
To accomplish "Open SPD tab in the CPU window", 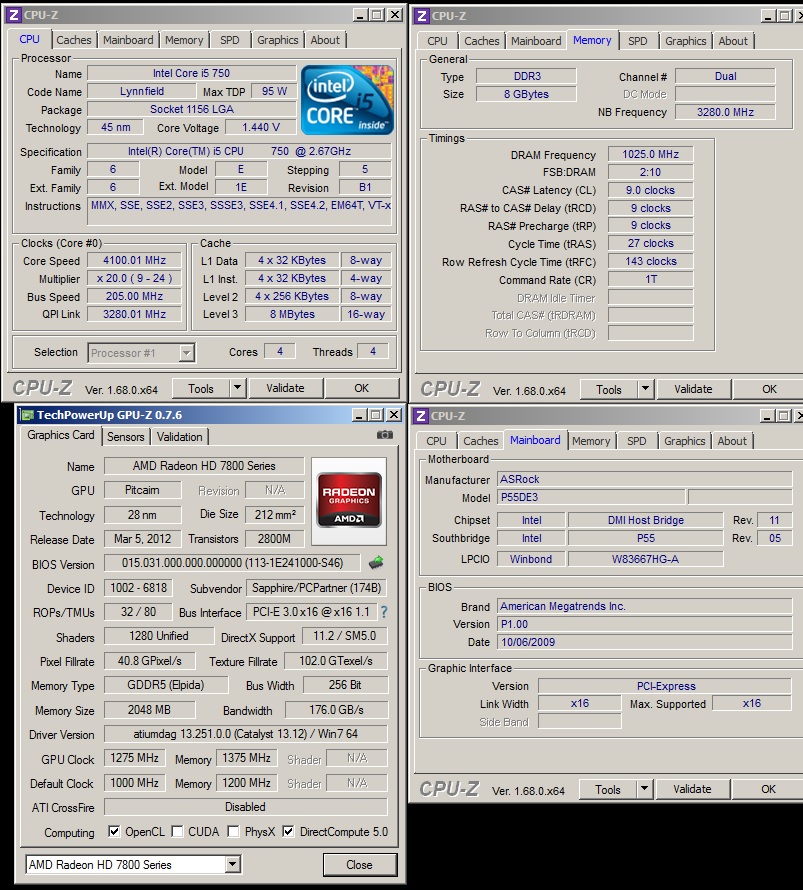I will 230,40.
